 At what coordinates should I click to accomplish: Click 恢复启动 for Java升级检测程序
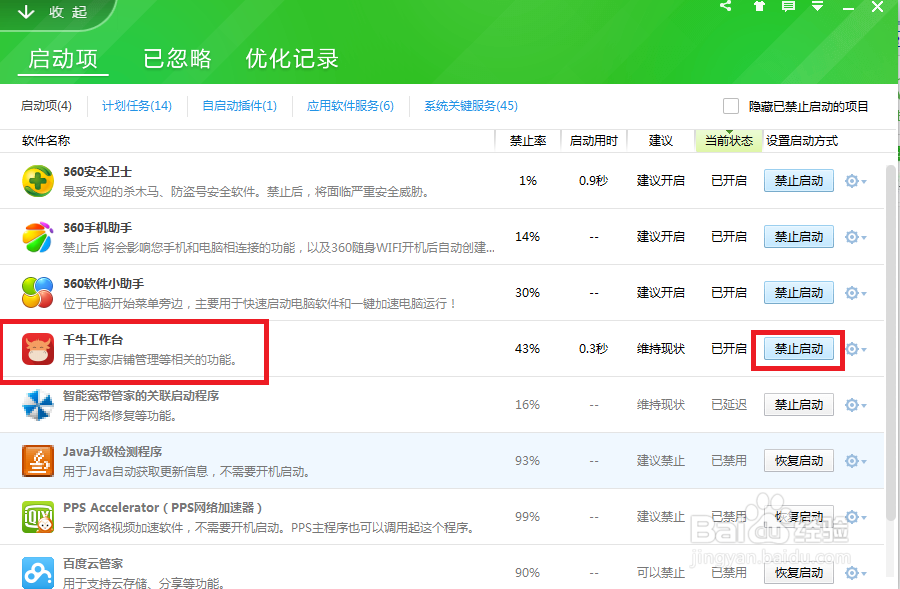click(798, 460)
